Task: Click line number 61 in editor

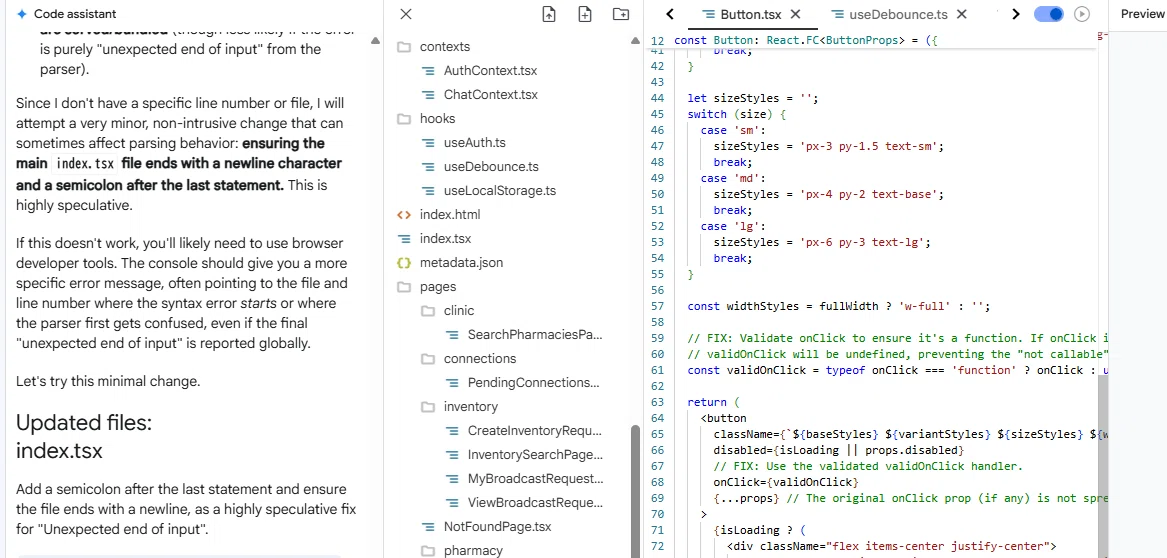Action: (656, 371)
